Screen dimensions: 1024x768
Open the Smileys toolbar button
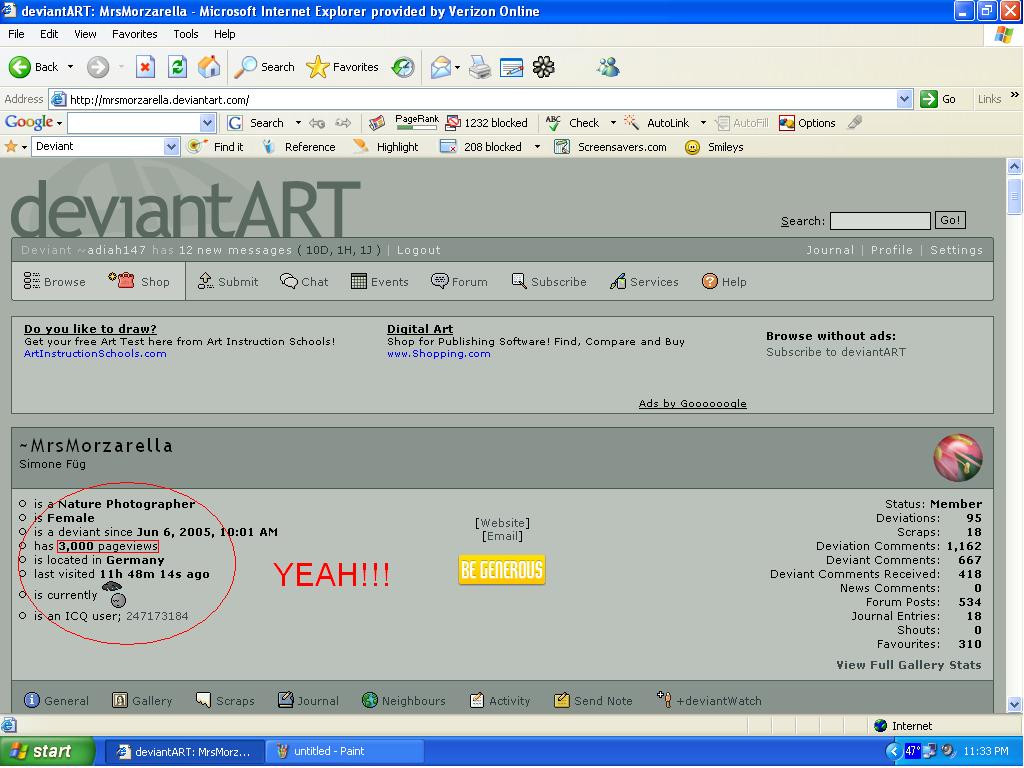[714, 147]
